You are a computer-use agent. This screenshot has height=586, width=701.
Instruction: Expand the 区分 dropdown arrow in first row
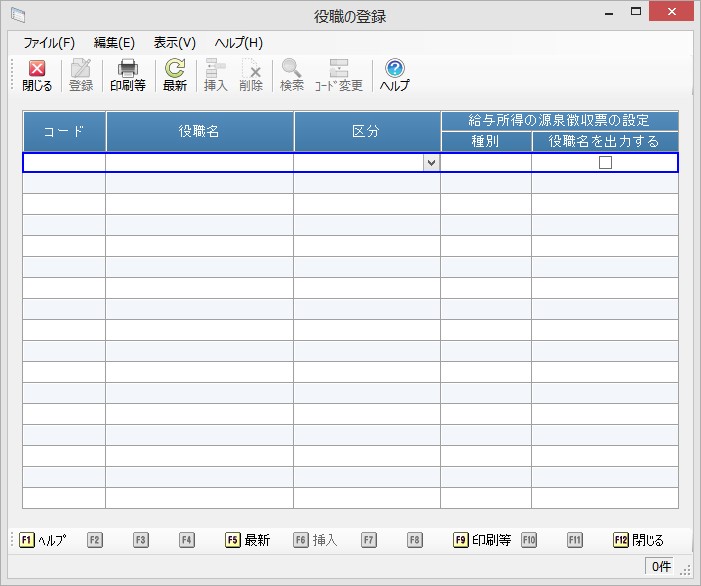tap(431, 163)
